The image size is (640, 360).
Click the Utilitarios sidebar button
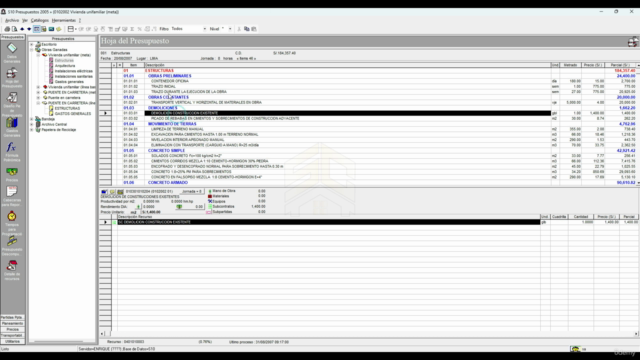12,341
